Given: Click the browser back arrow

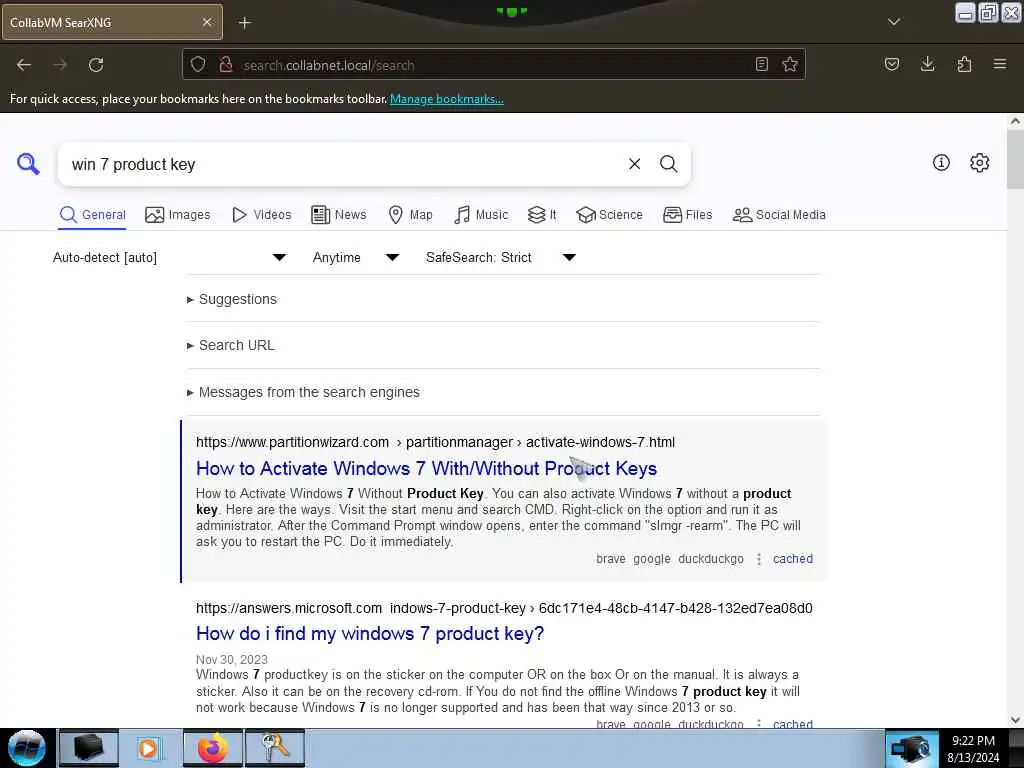Looking at the screenshot, I should tap(24, 65).
